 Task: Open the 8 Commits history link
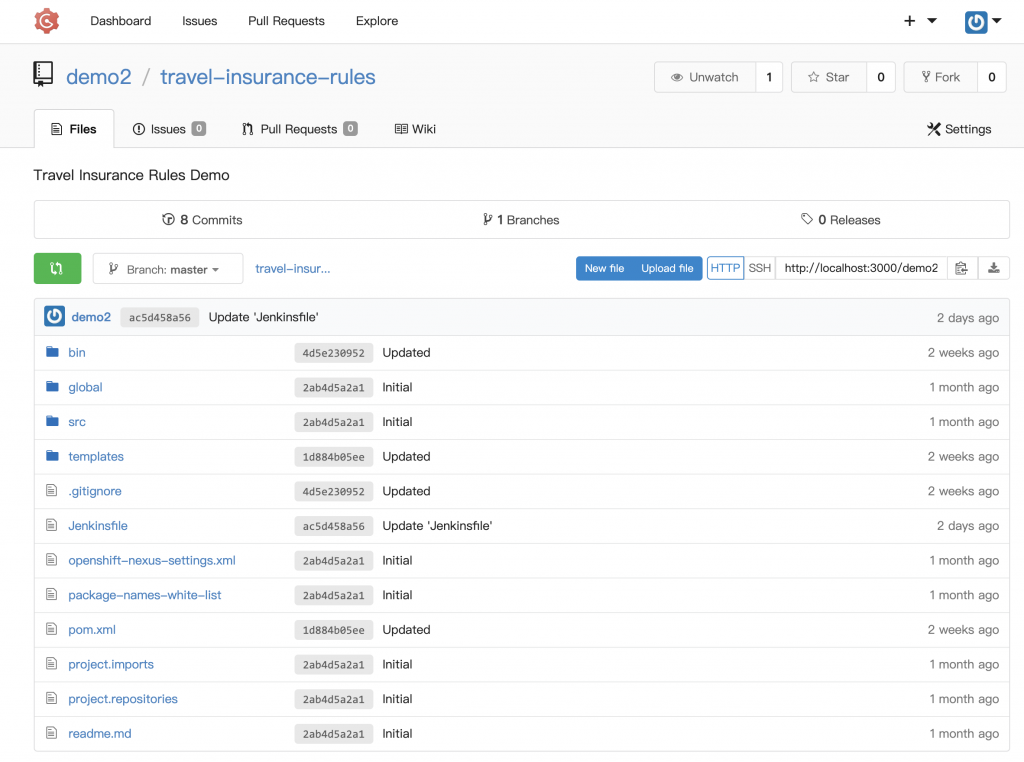click(202, 220)
